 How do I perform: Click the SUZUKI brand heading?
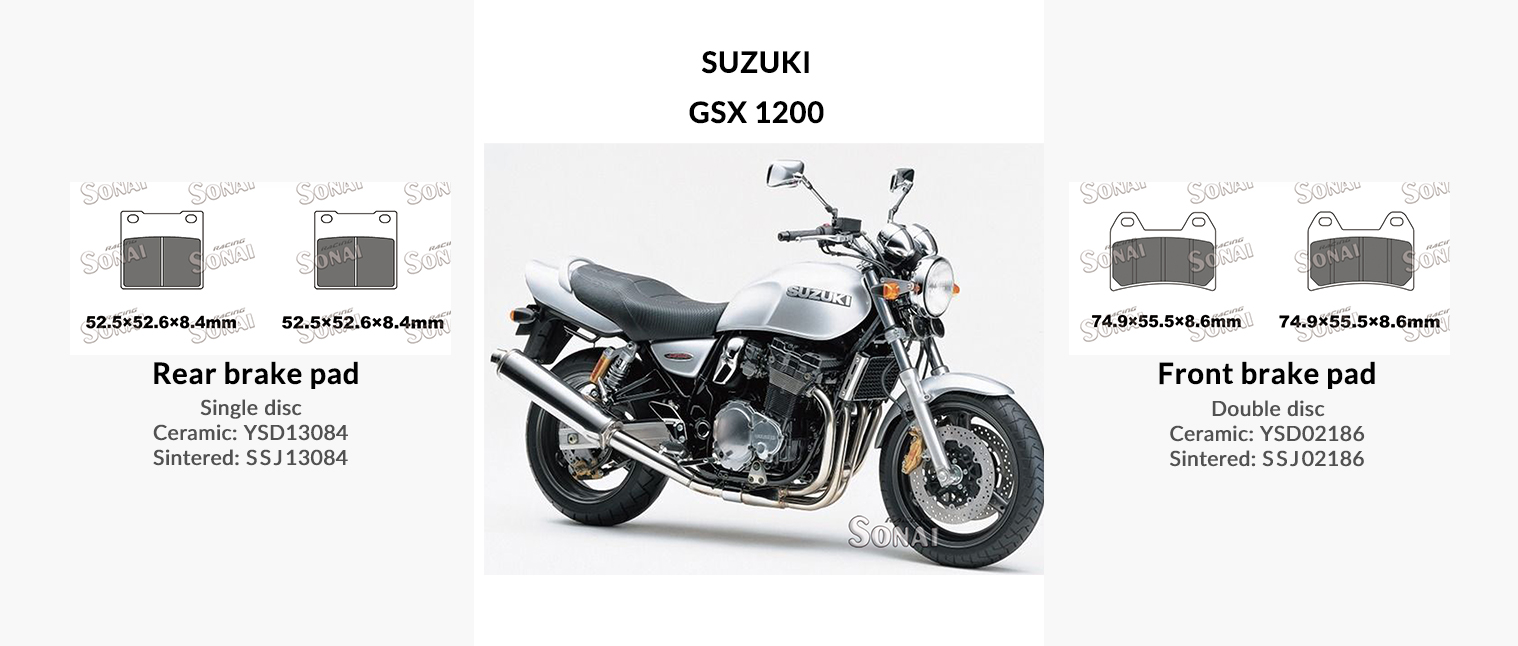pos(756,63)
